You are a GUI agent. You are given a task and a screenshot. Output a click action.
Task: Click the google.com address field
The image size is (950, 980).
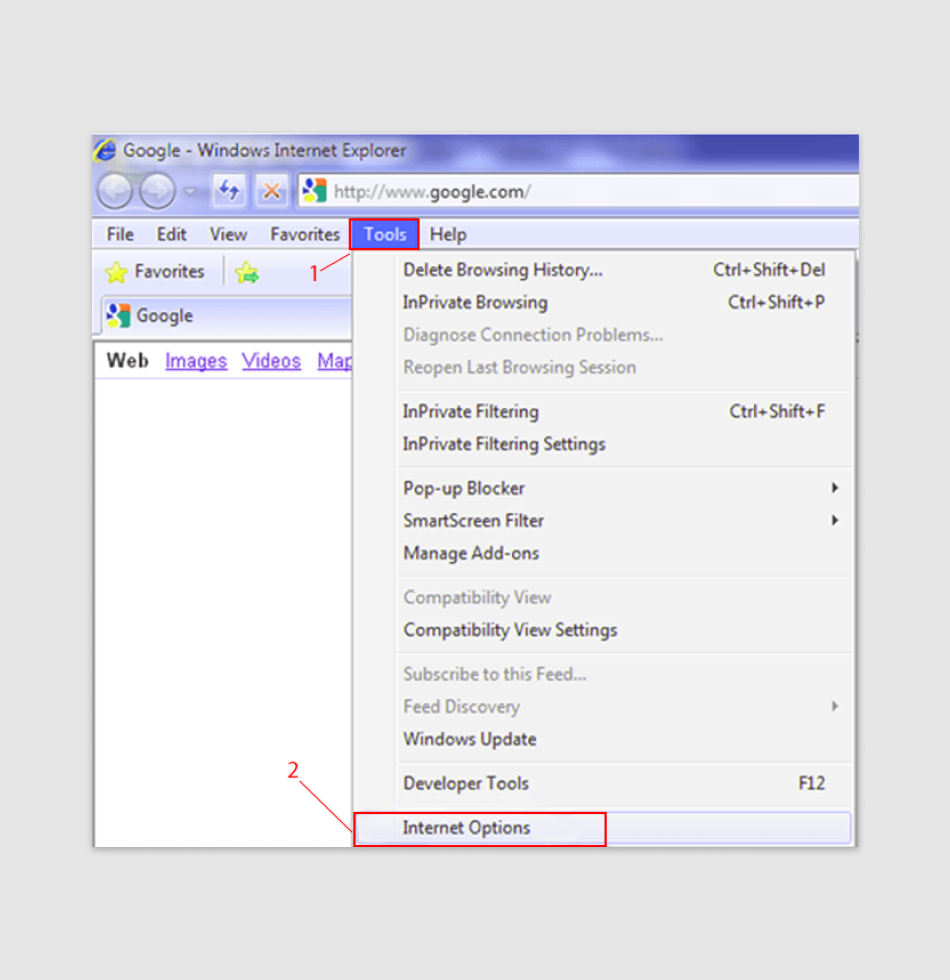coord(578,191)
